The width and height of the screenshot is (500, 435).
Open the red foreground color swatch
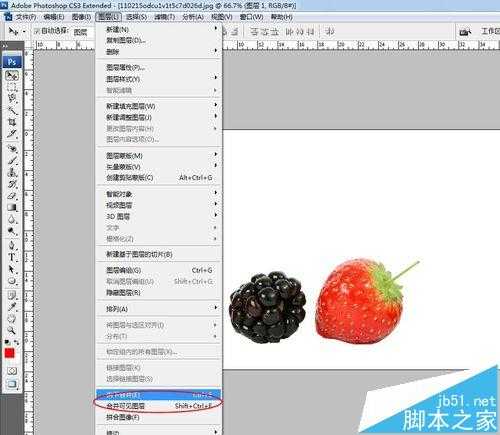[9, 353]
